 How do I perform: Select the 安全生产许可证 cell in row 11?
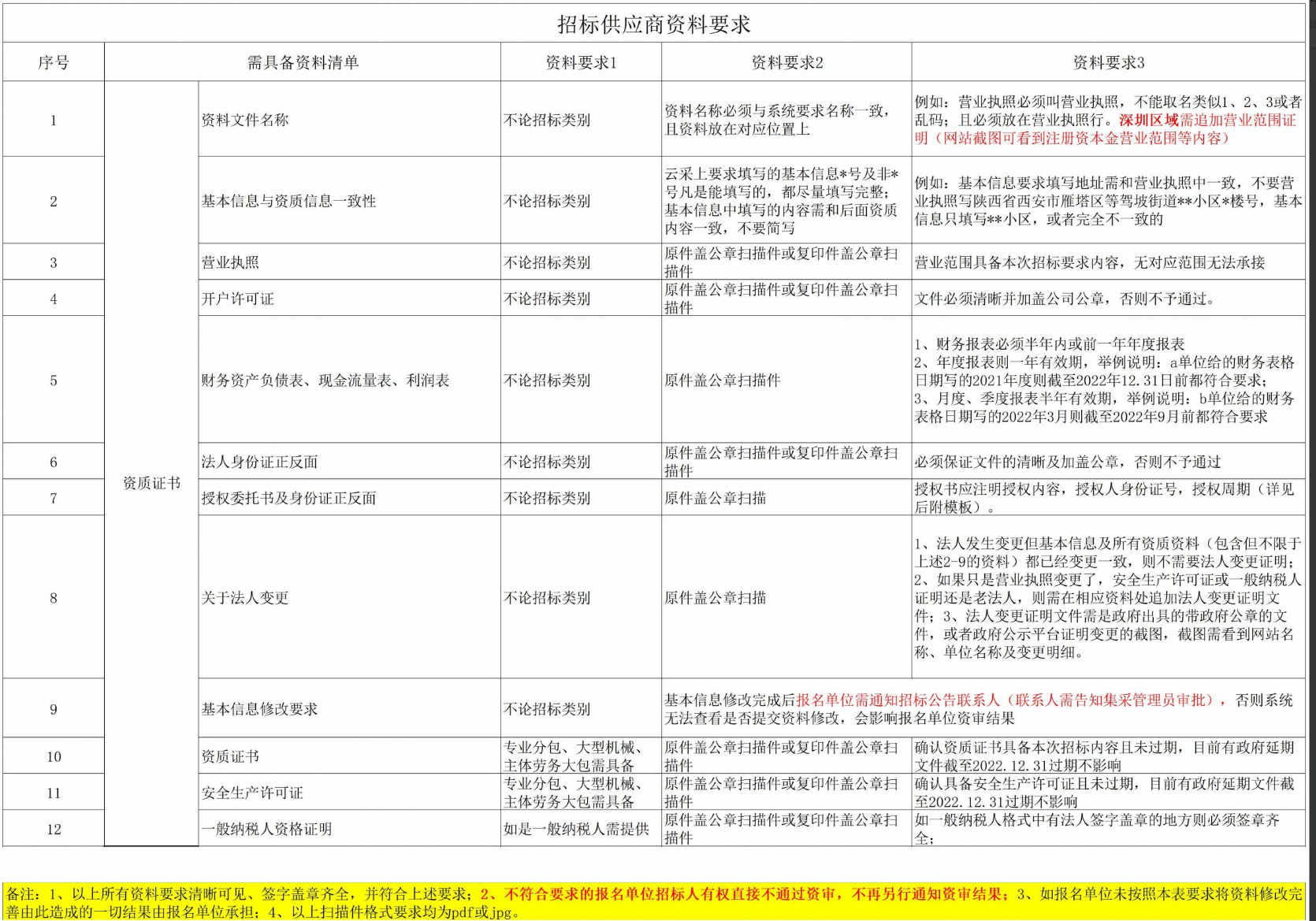[349, 792]
